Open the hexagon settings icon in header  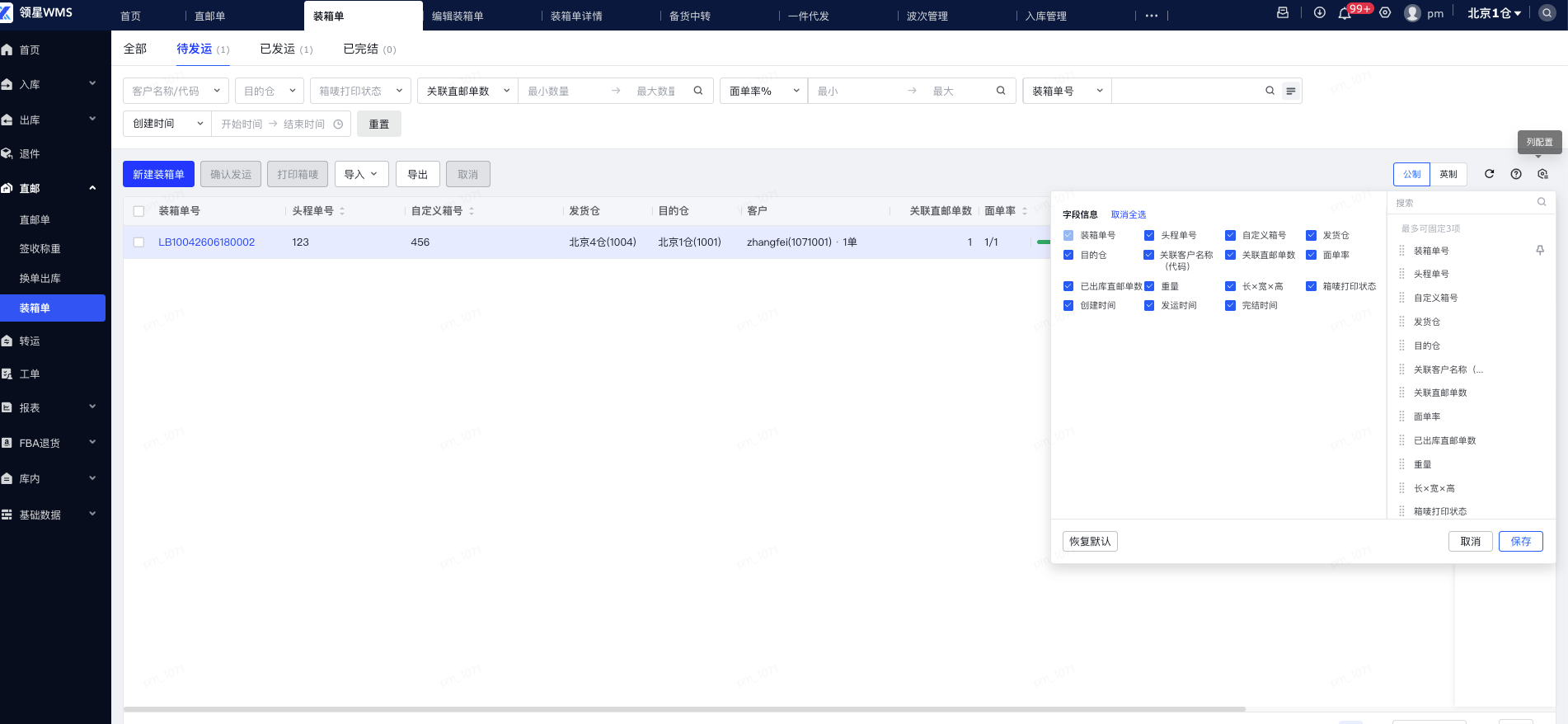(x=1385, y=13)
